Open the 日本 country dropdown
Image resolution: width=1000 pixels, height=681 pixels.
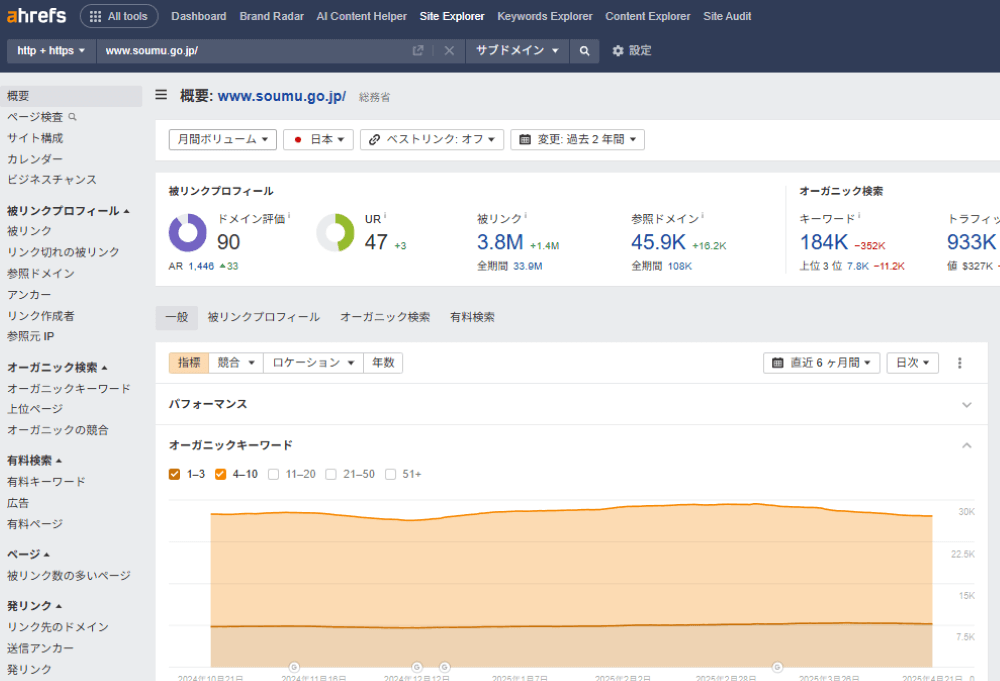(318, 140)
